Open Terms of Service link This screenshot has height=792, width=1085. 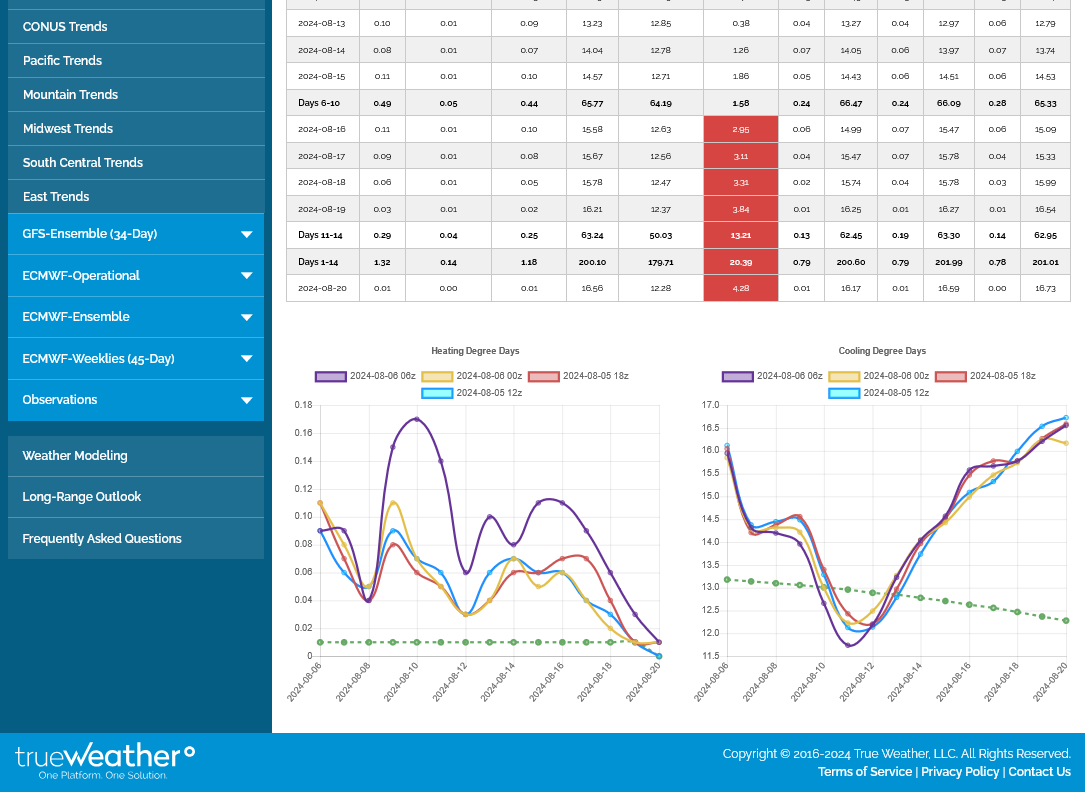tap(865, 772)
